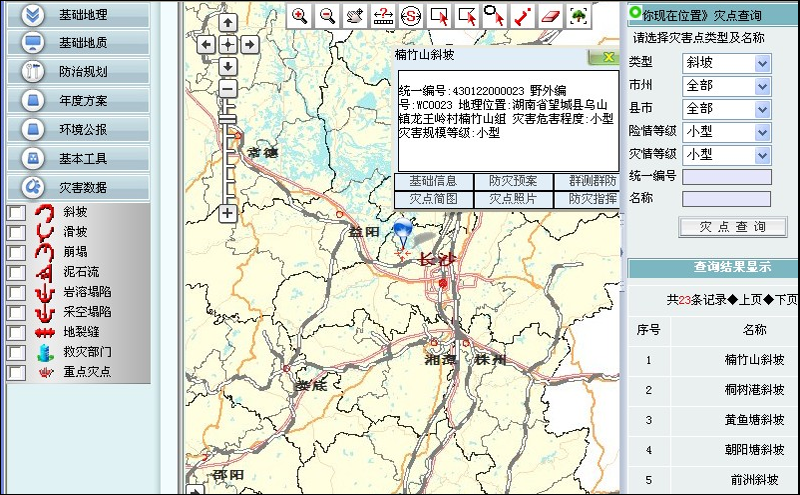Pick the eraser tool to clear drawings
800x495 pixels.
(x=550, y=15)
